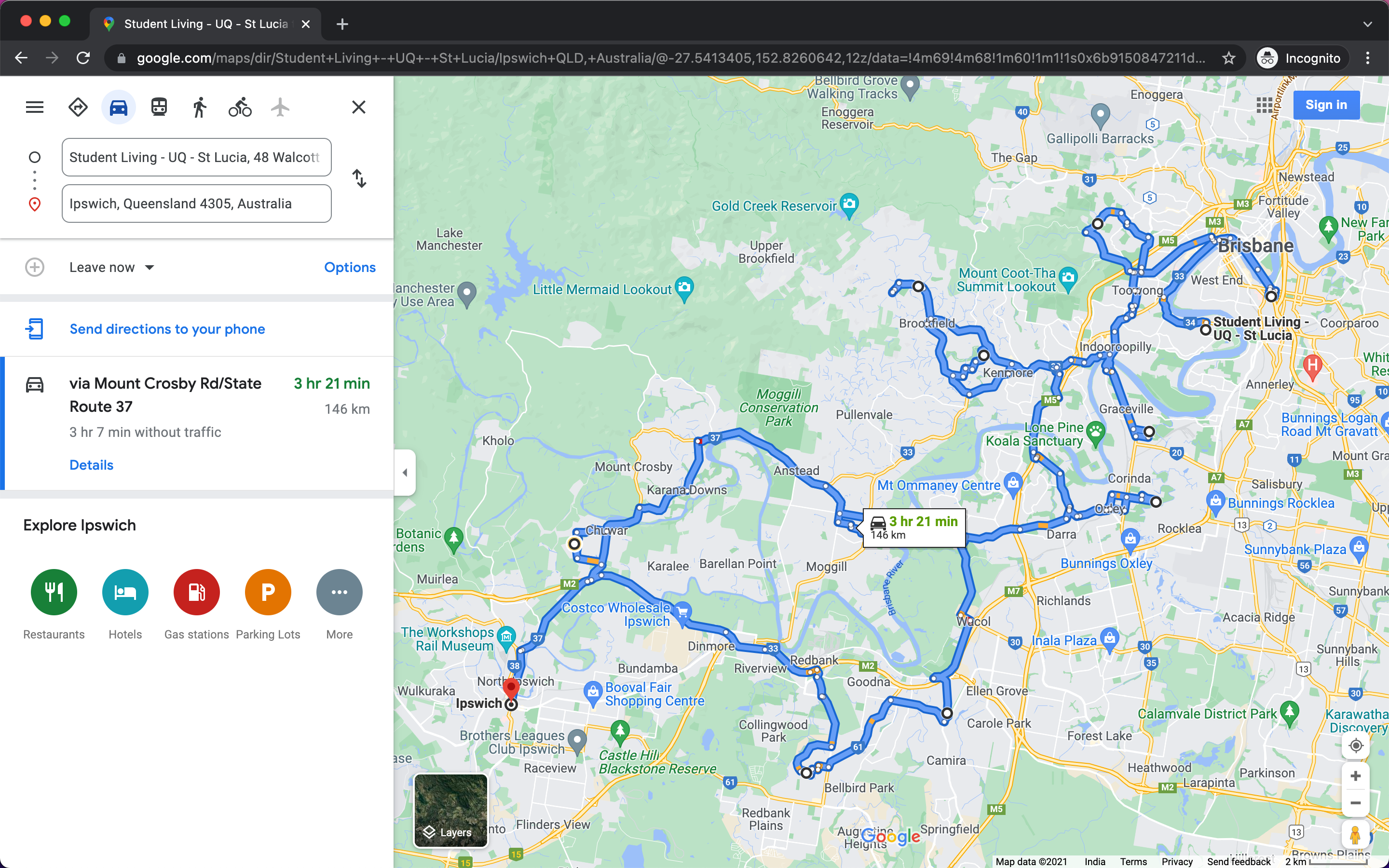
Task: Click the India region link
Action: pos(1094,861)
